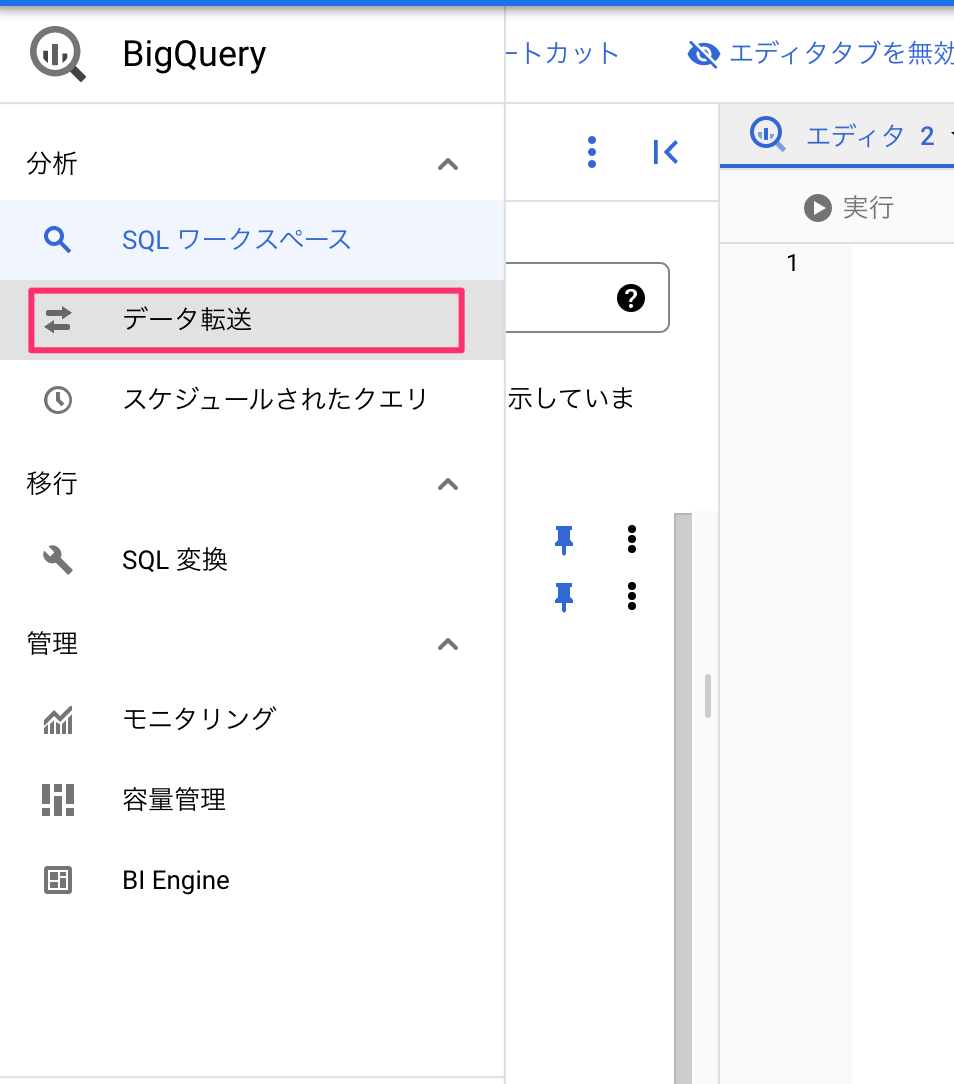This screenshot has height=1084, width=954.
Task: Click the wrench icon beside SQL 変換
Action: pos(57,560)
